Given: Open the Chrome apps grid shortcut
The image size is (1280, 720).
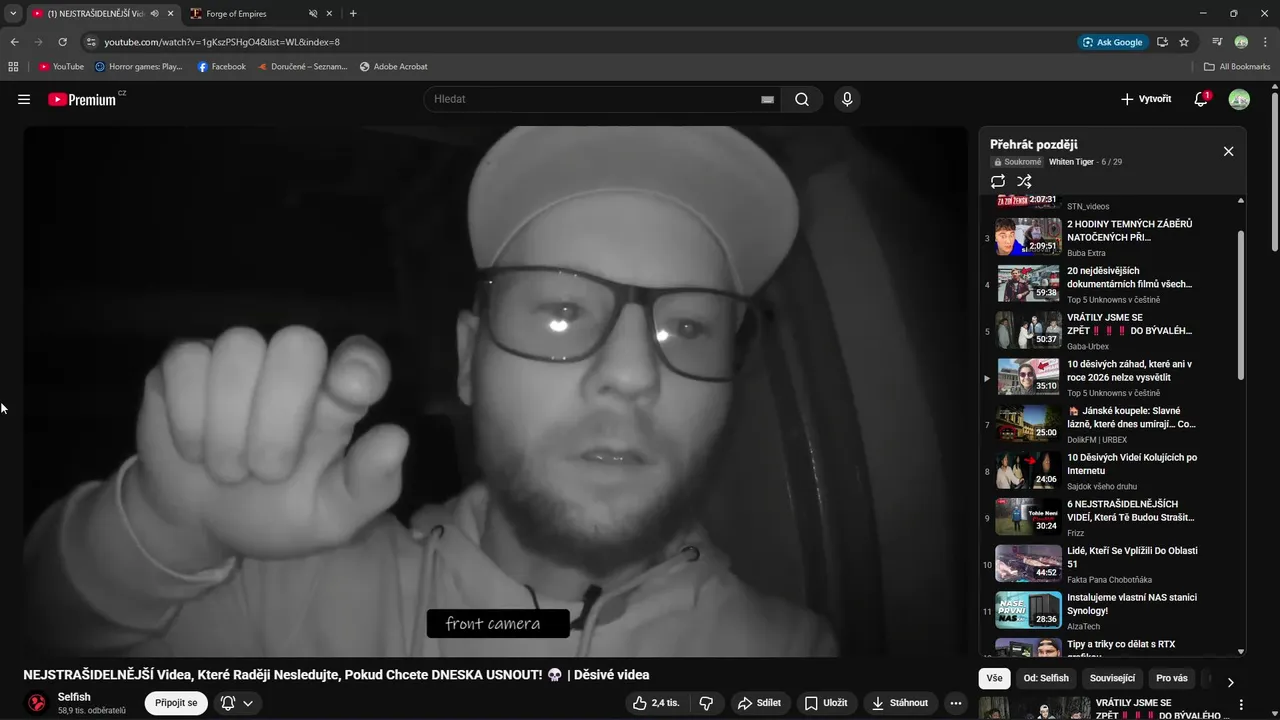Looking at the screenshot, I should coord(13,67).
